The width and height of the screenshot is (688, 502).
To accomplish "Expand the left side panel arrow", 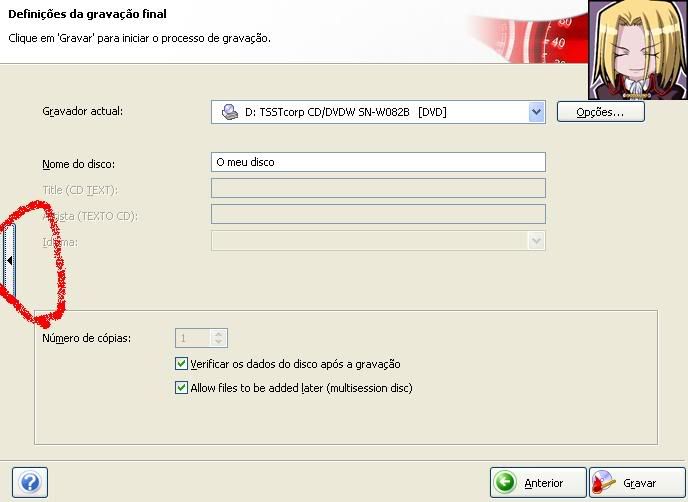I will [x=9, y=260].
